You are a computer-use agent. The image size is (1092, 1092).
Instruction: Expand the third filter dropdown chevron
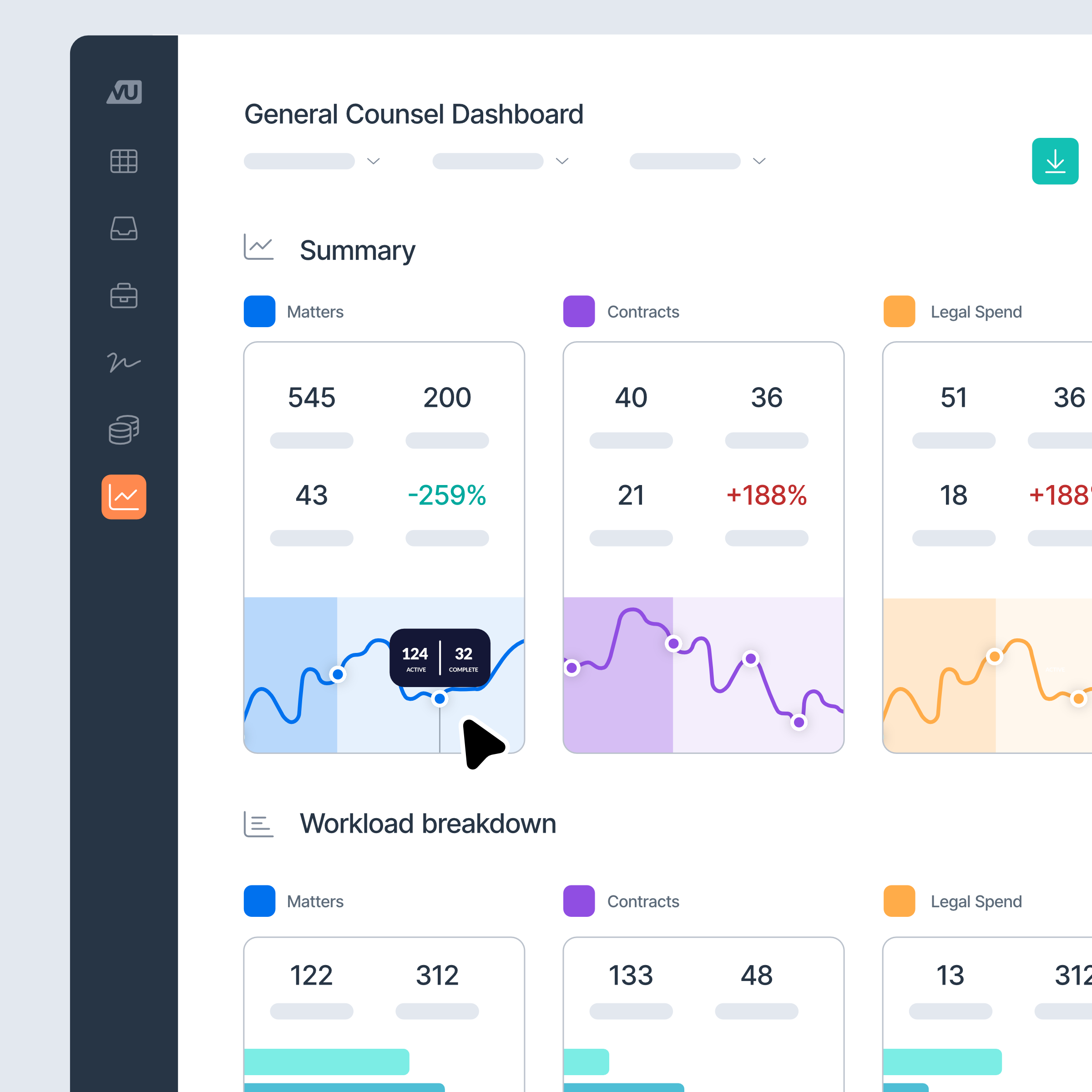(759, 161)
